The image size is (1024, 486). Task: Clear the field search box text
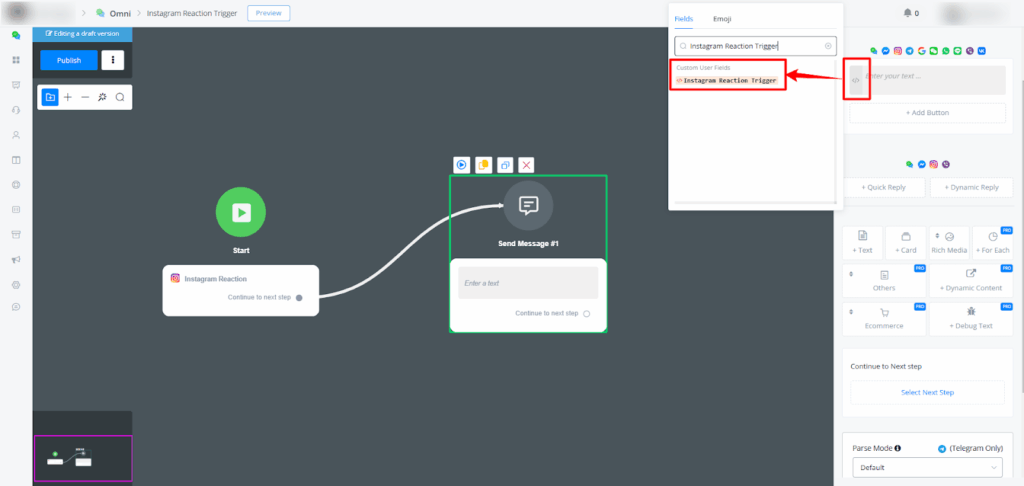click(828, 46)
